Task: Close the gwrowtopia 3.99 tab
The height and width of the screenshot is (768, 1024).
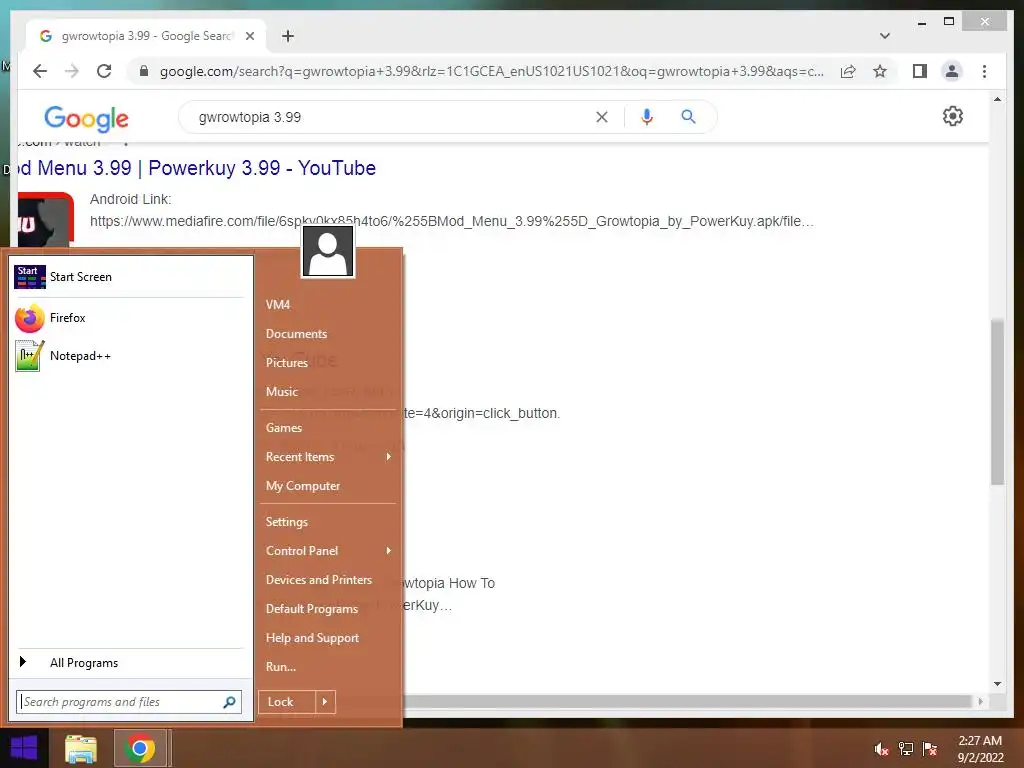Action: [x=249, y=36]
